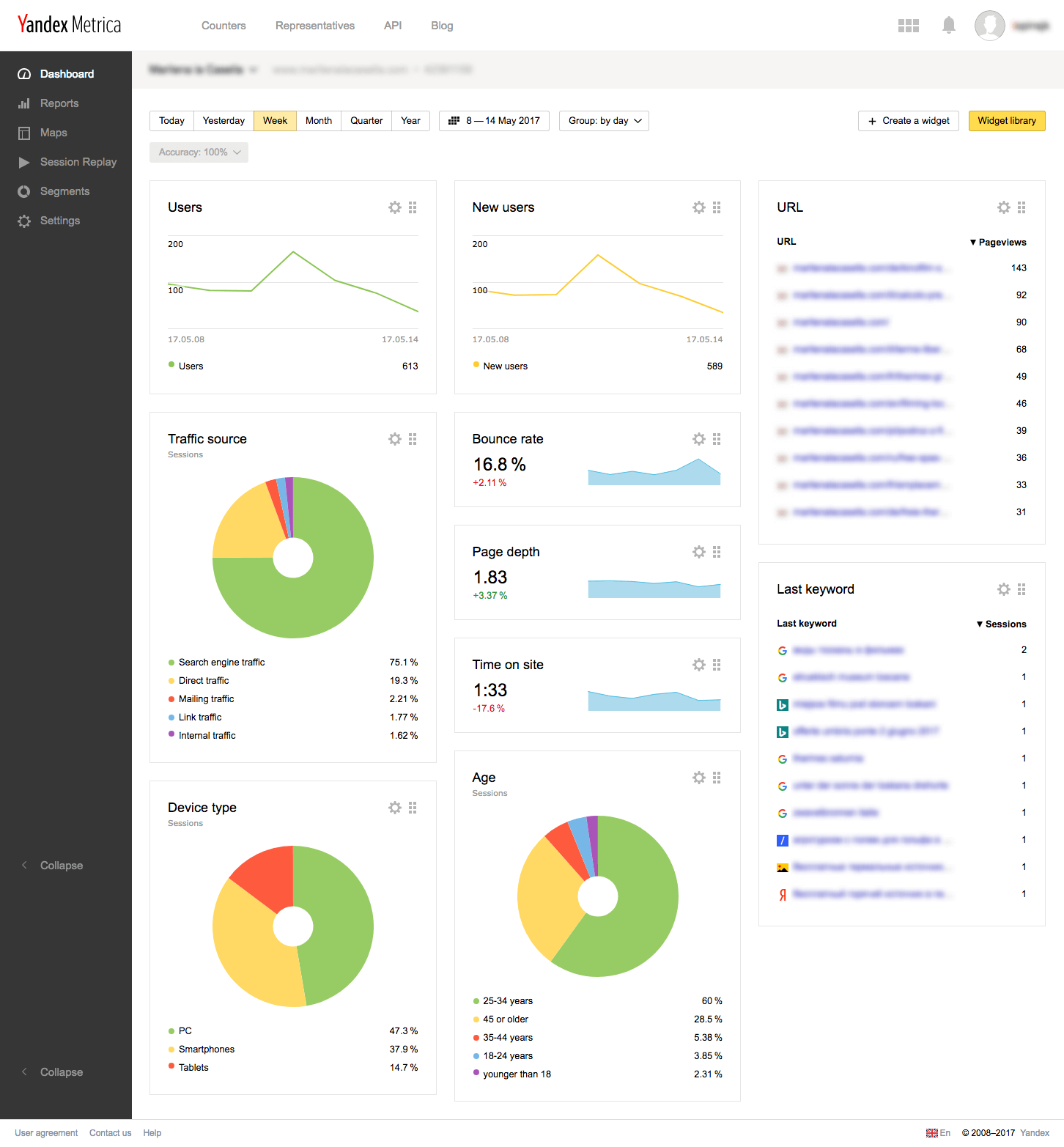The width and height of the screenshot is (1064, 1147).
Task: Toggle Direct traffic legend item
Action: click(199, 680)
